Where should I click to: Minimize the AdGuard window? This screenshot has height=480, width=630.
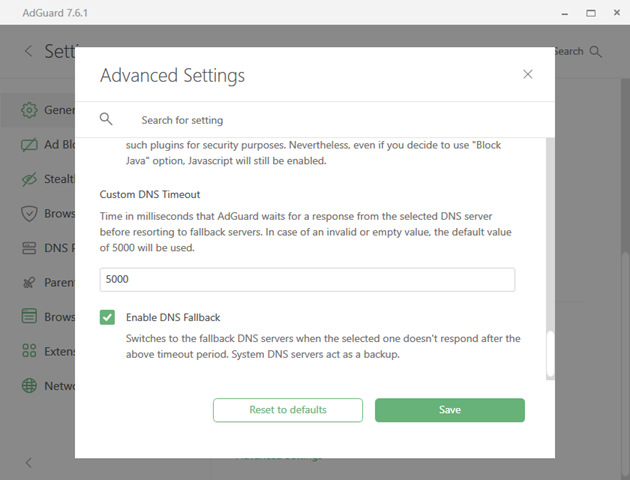pyautogui.click(x=555, y=12)
